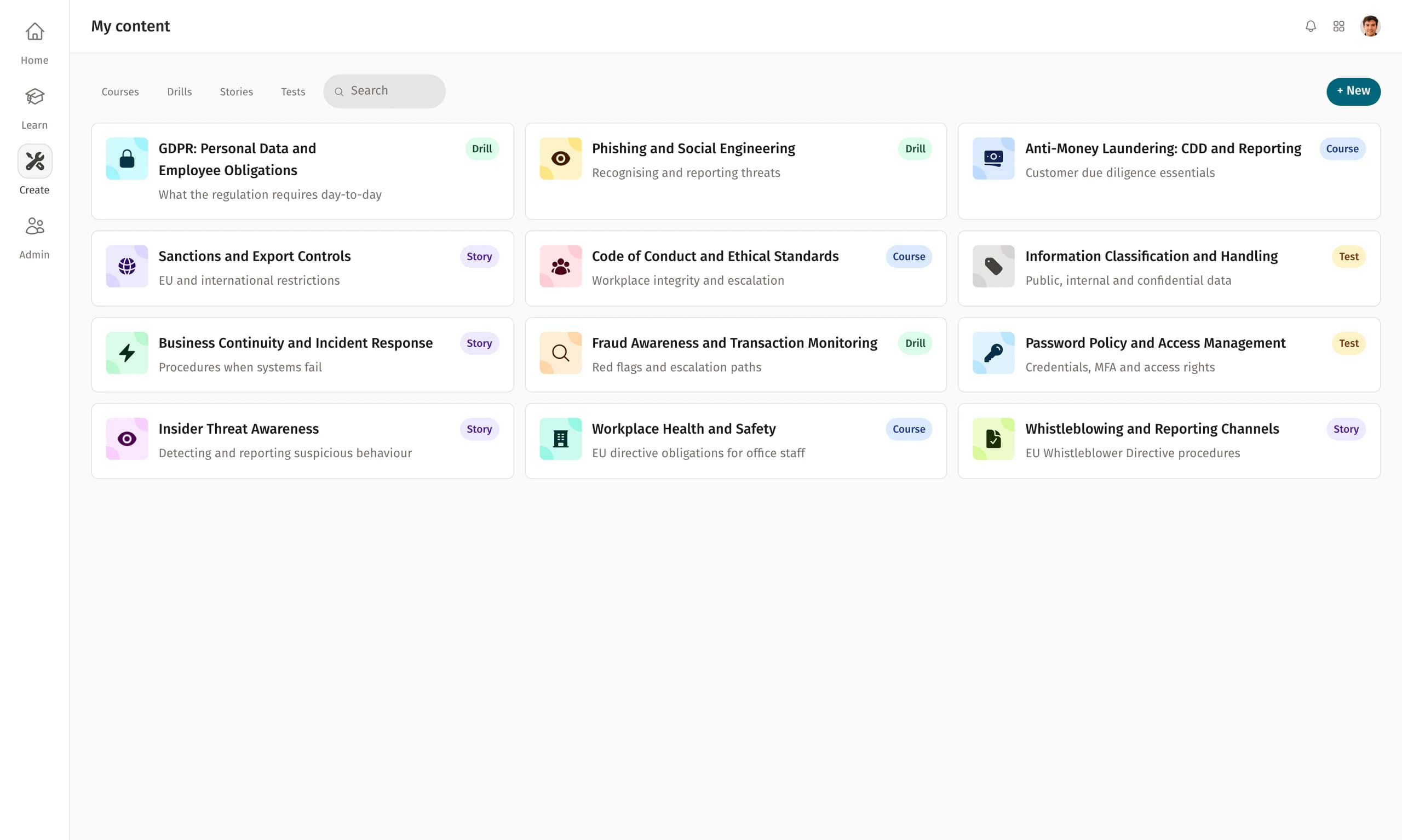Switch to the Stories tab

point(236,91)
